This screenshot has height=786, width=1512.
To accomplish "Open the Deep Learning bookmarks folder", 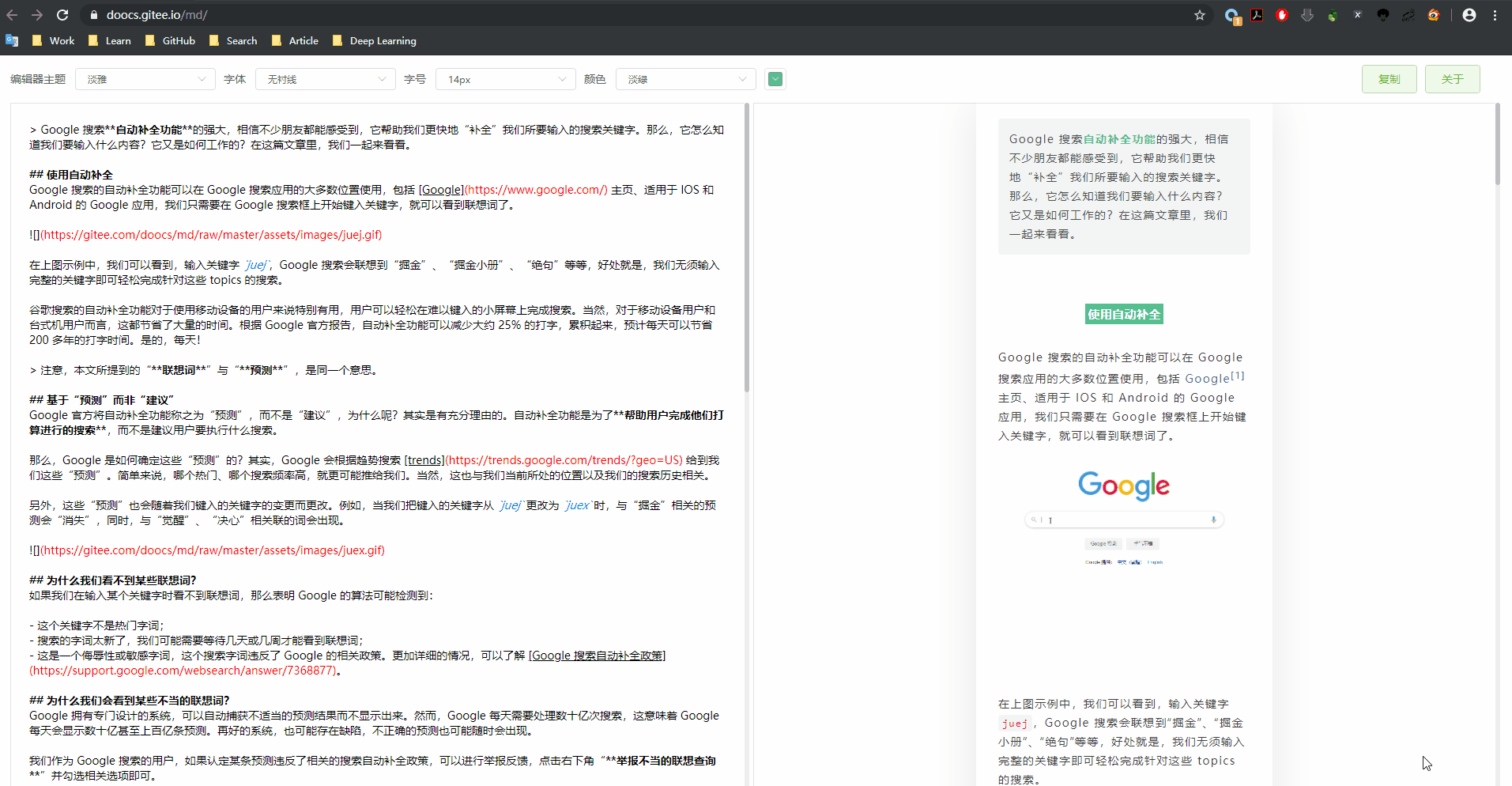I will 375,40.
